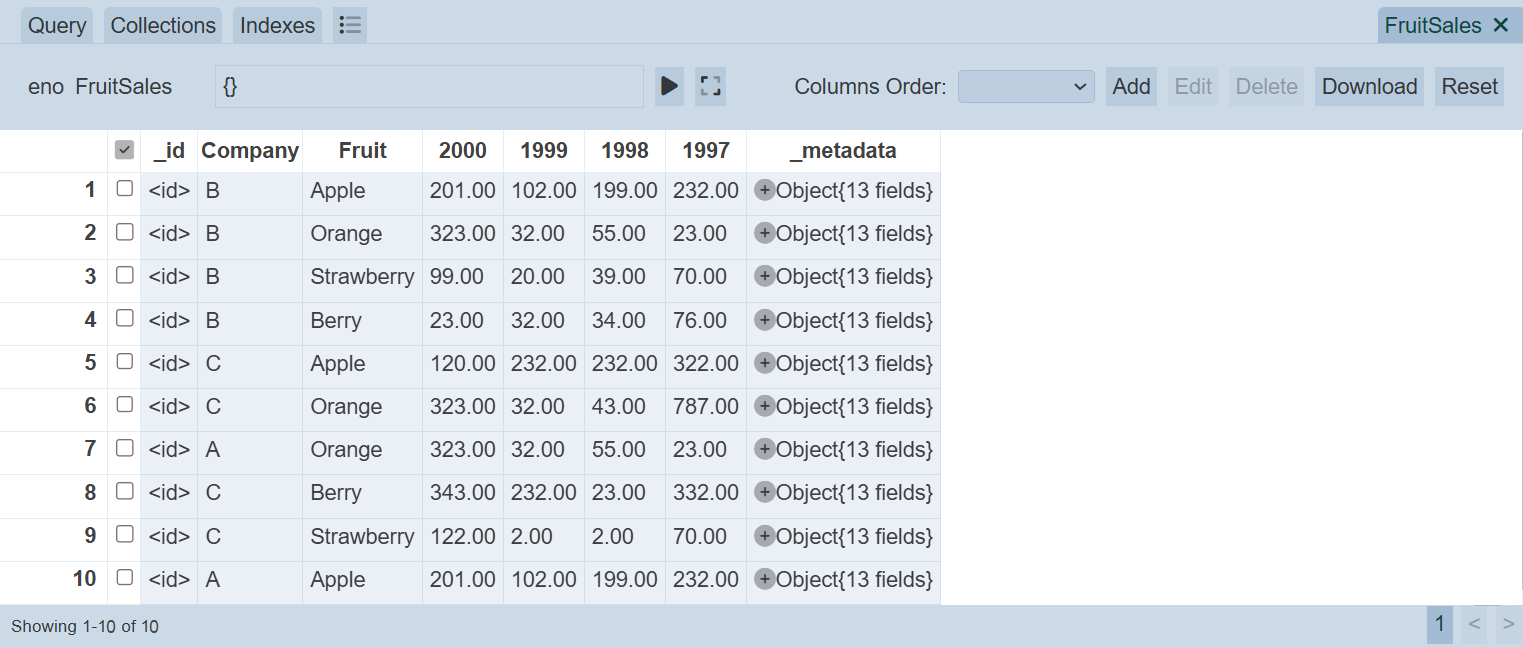Toggle the select-all header checkbox
The image size is (1523, 647).
125,150
